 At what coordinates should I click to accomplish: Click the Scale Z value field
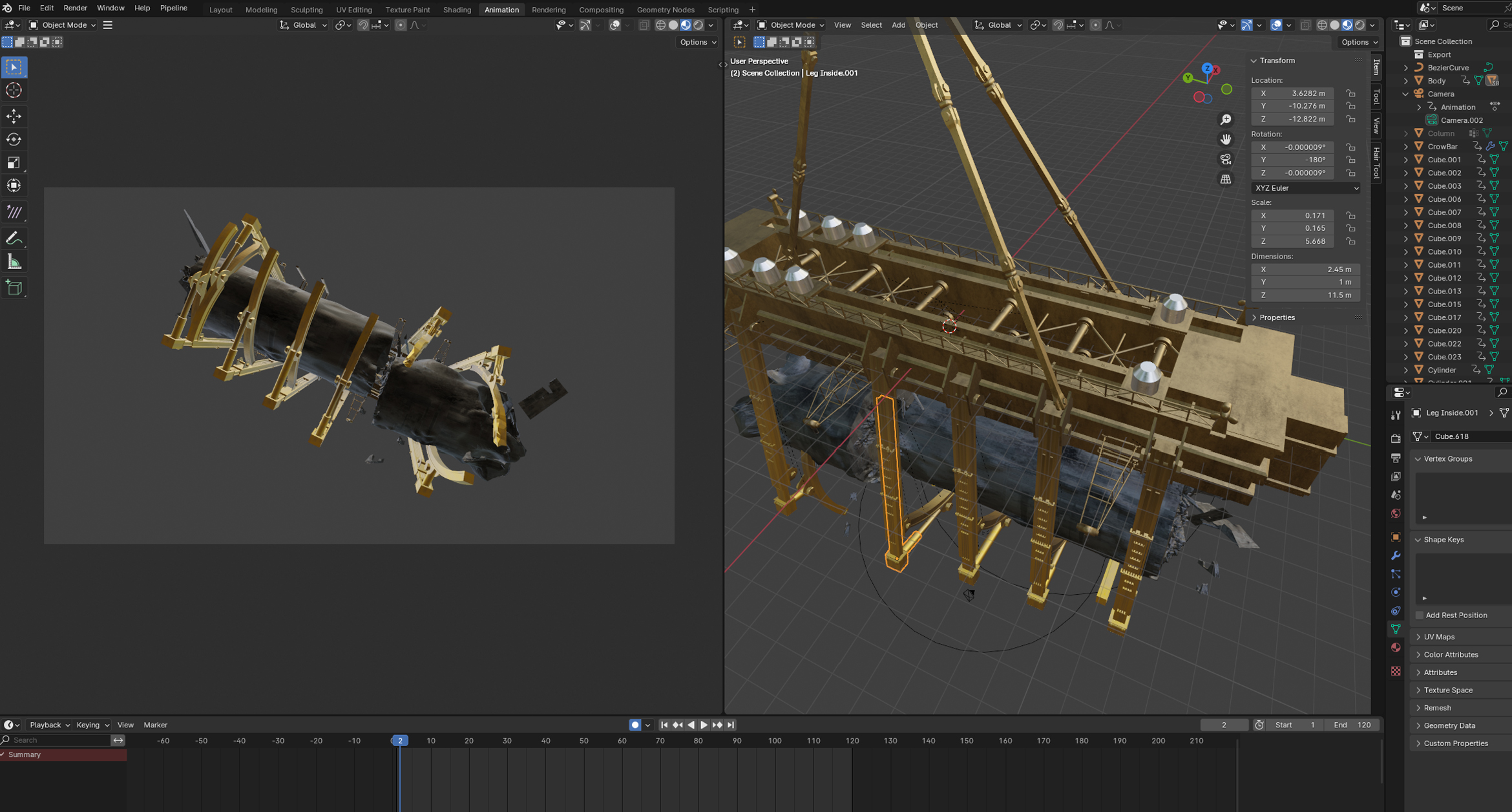pos(1292,241)
